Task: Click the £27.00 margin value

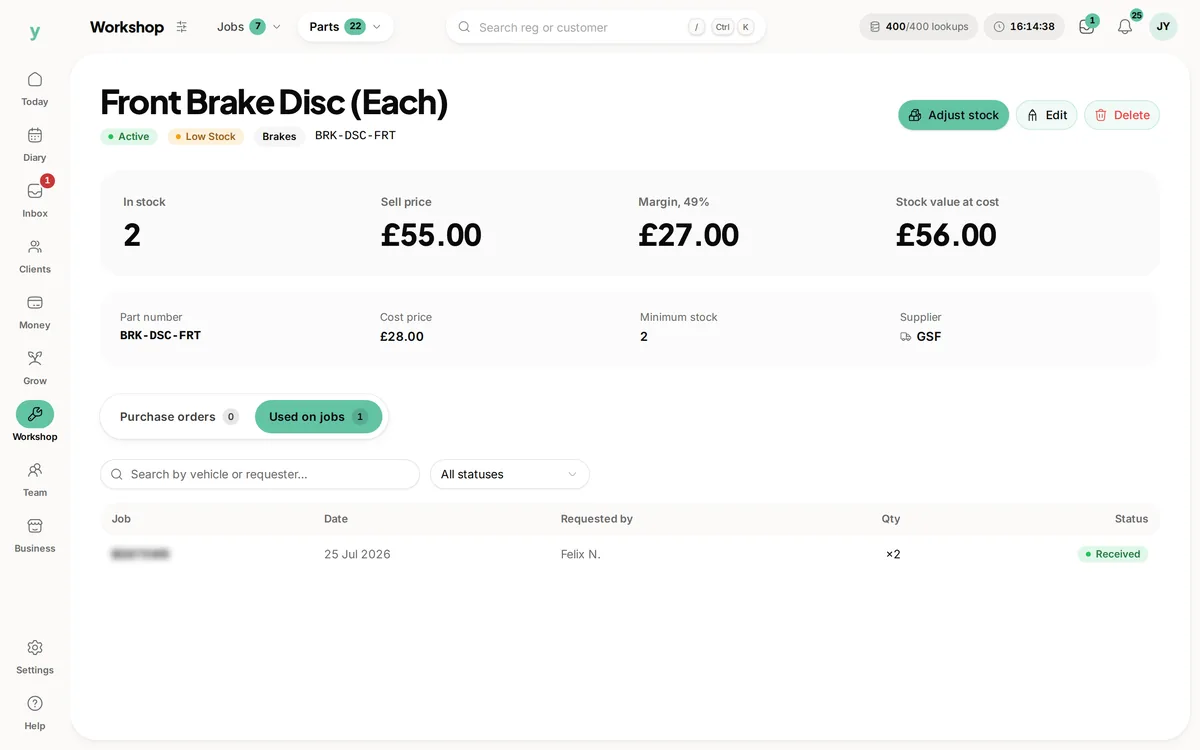Action: [689, 235]
